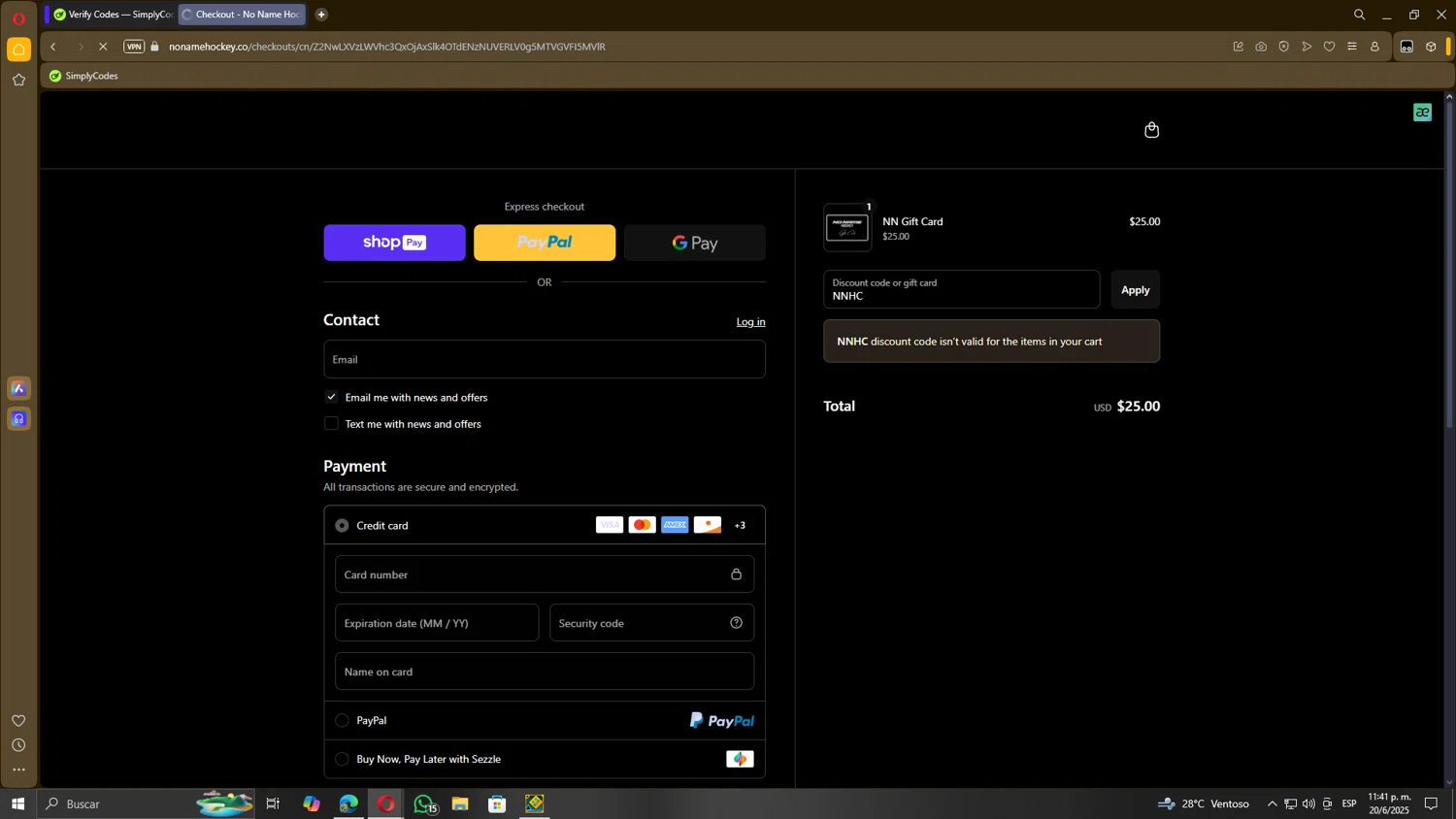The width and height of the screenshot is (1456, 819).
Task: Click Expiration date field
Action: [x=437, y=623]
